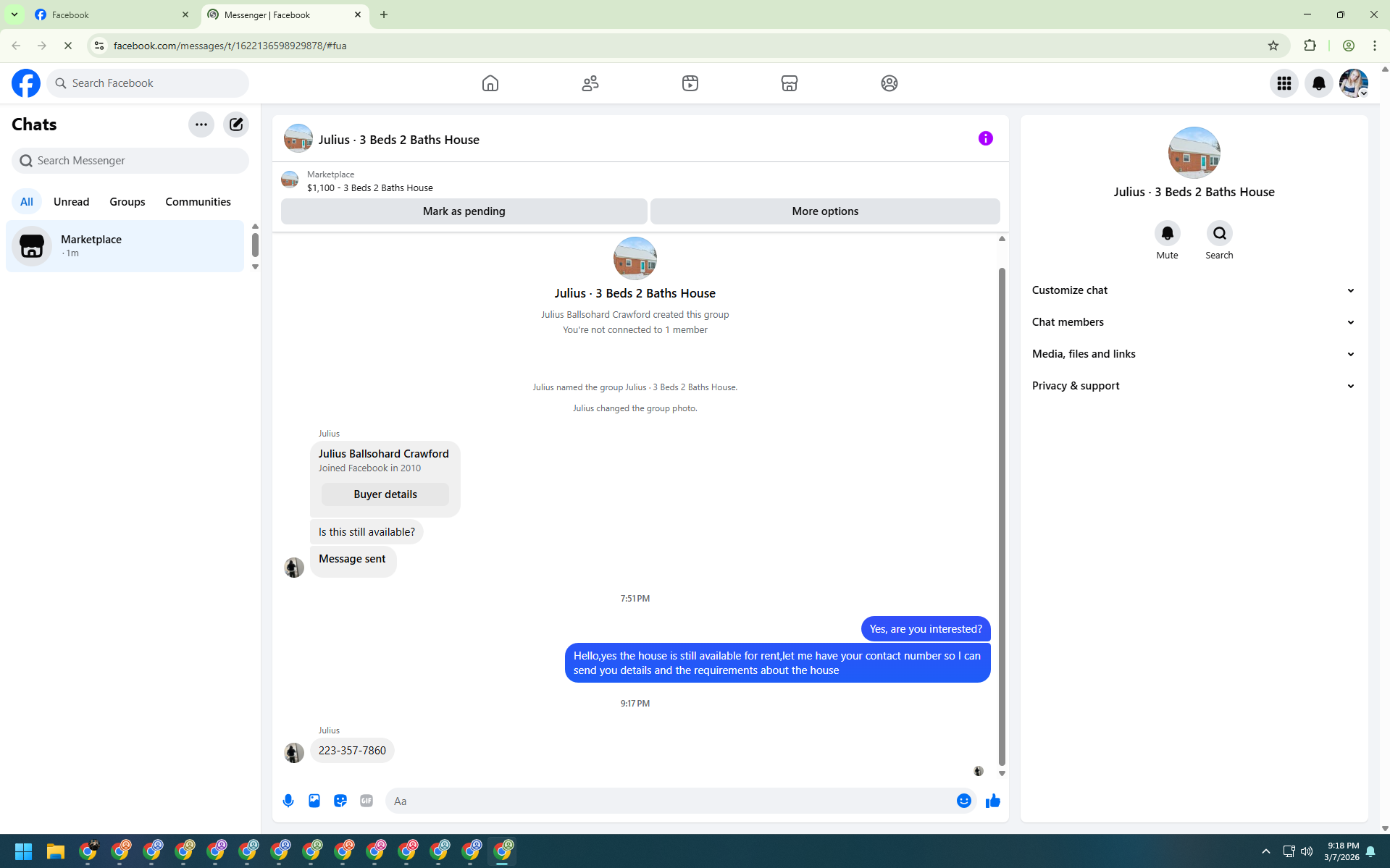Open the Friends icon in top navigation
The image size is (1390, 868).
tap(590, 83)
